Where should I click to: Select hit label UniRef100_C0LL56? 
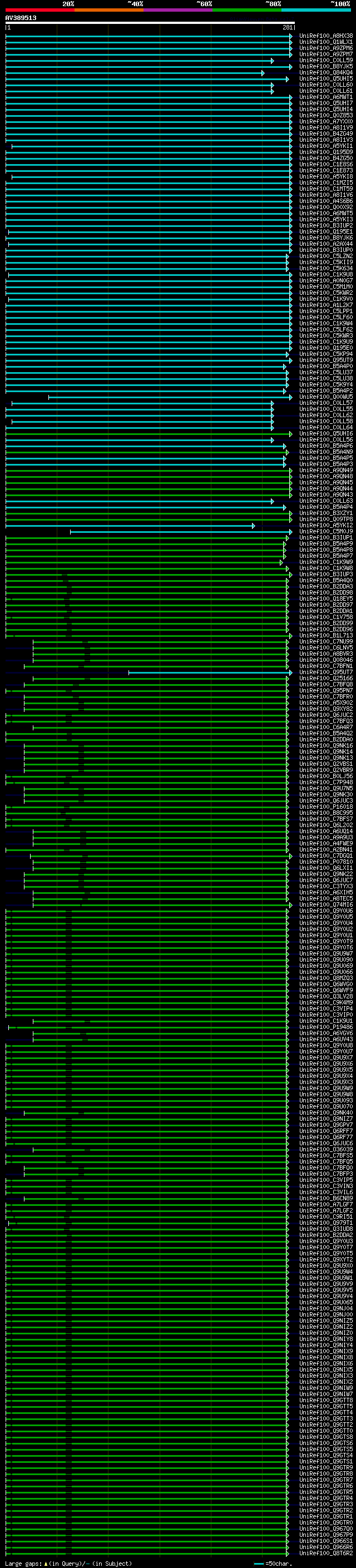point(326,439)
